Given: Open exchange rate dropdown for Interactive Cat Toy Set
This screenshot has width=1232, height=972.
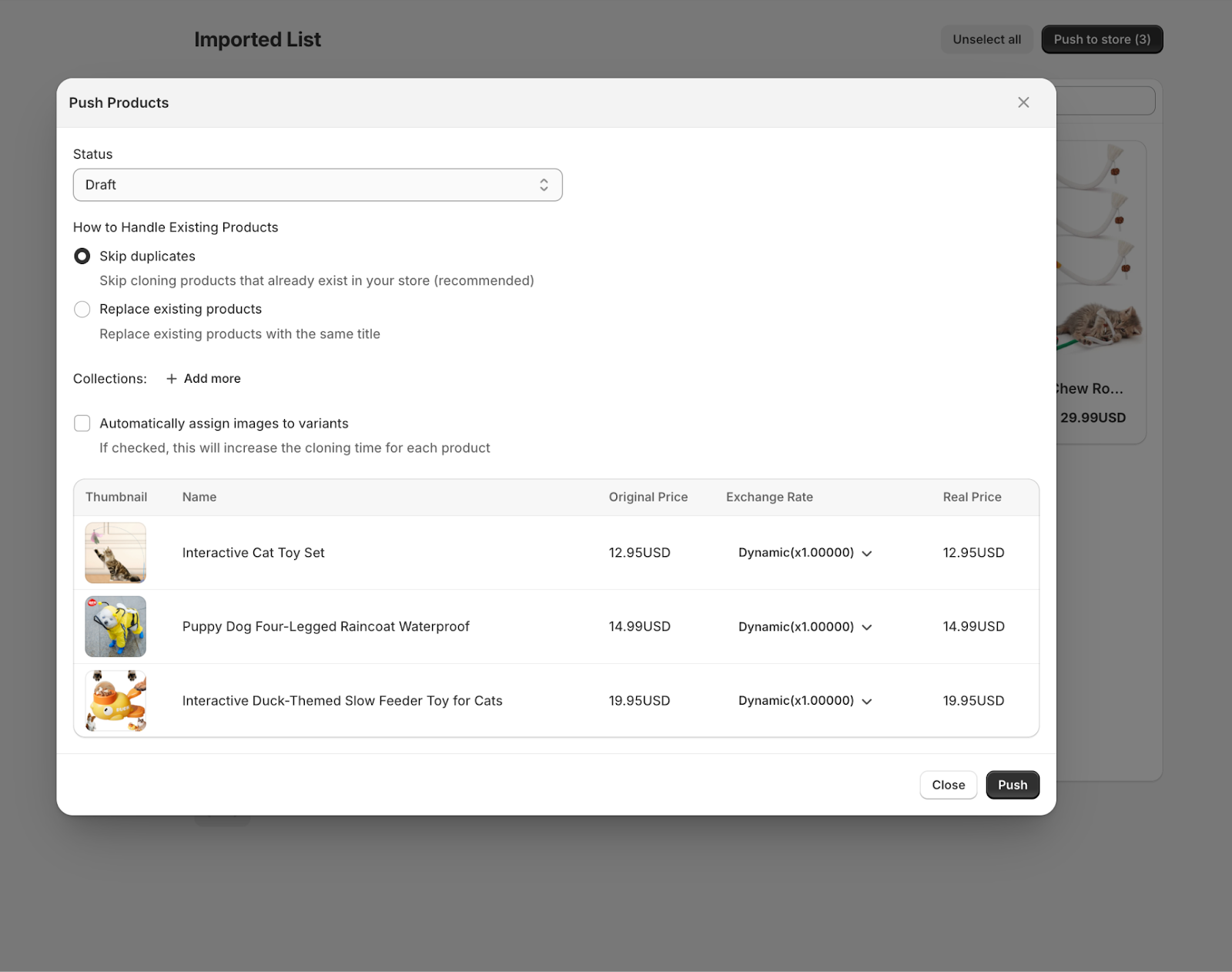Looking at the screenshot, I should point(805,553).
